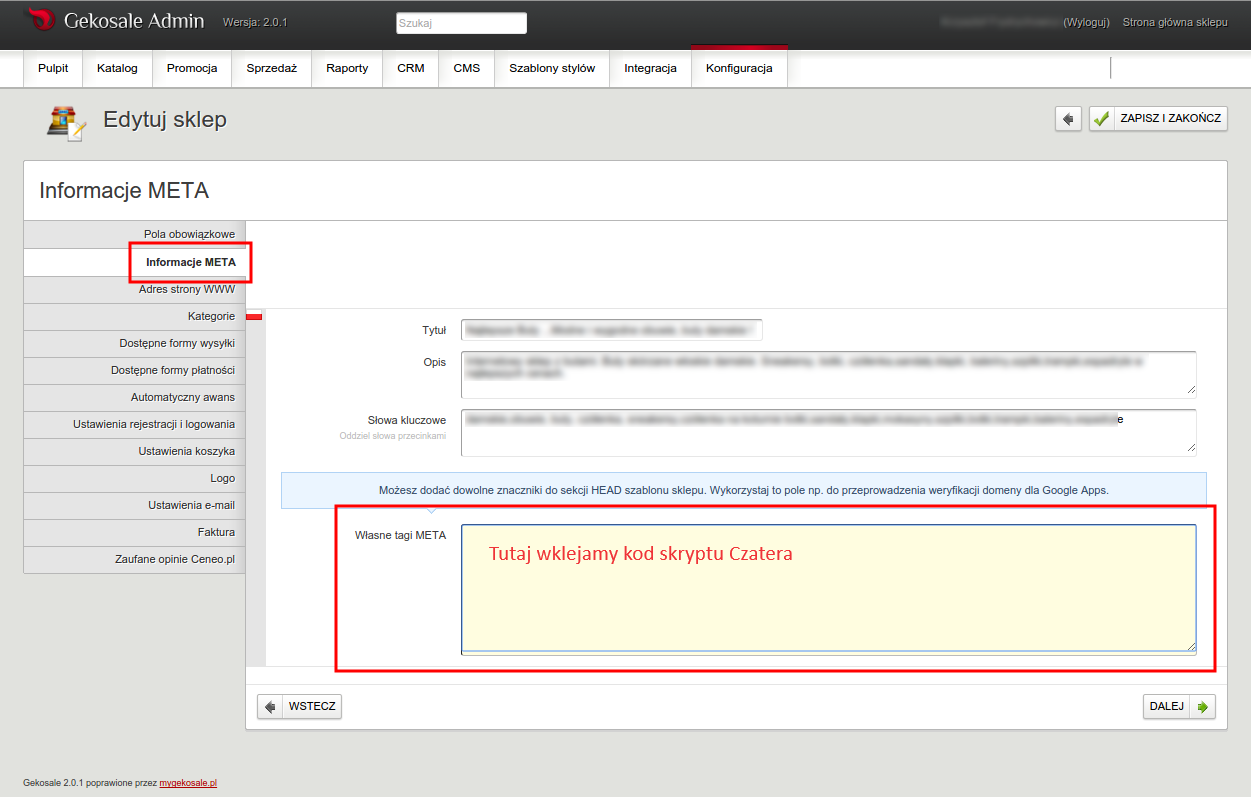This screenshot has width=1251, height=797.
Task: Click the Wyloguj link
Action: click(x=1085, y=22)
